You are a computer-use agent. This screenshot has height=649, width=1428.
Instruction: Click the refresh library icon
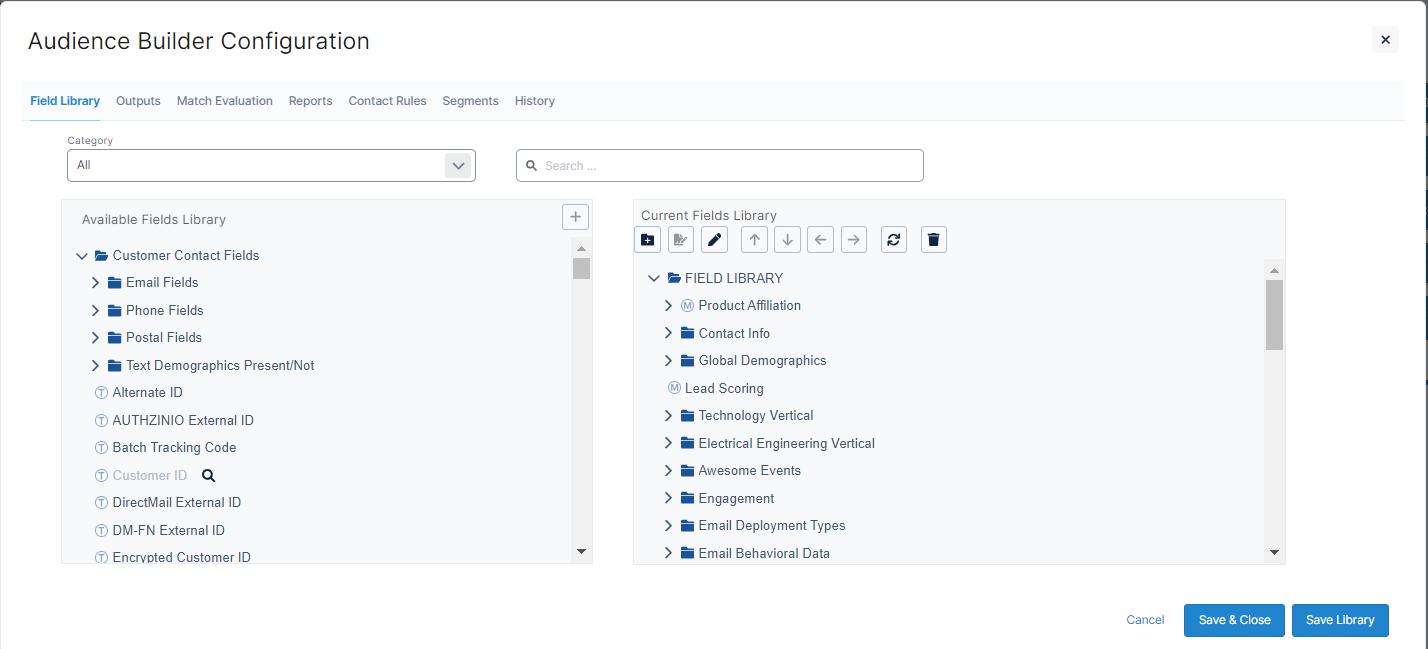pyautogui.click(x=893, y=240)
